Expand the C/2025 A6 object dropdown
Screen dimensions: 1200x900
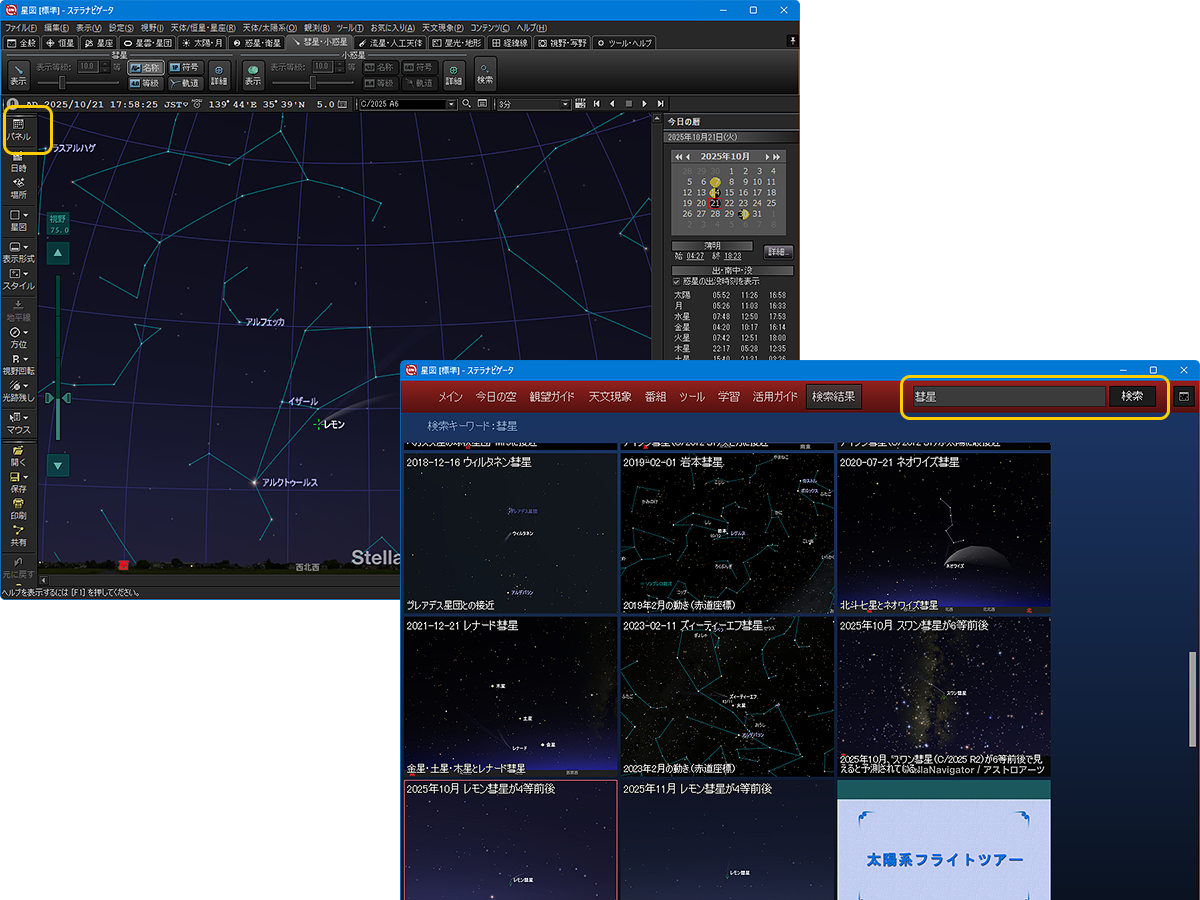(x=451, y=104)
